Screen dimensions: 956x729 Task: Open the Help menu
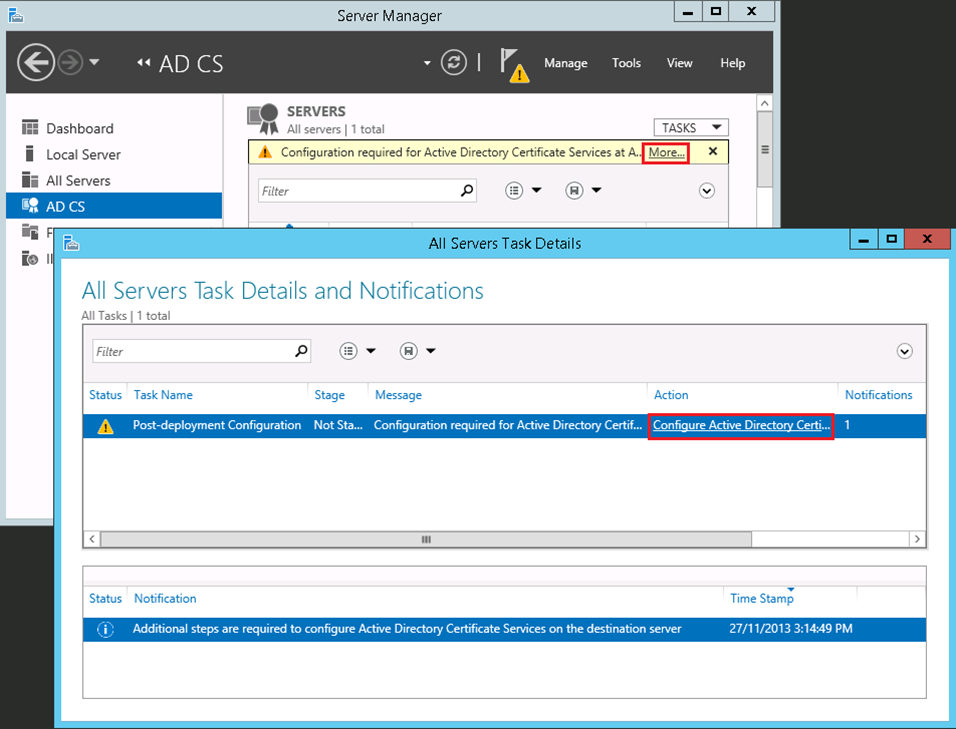pyautogui.click(x=732, y=63)
